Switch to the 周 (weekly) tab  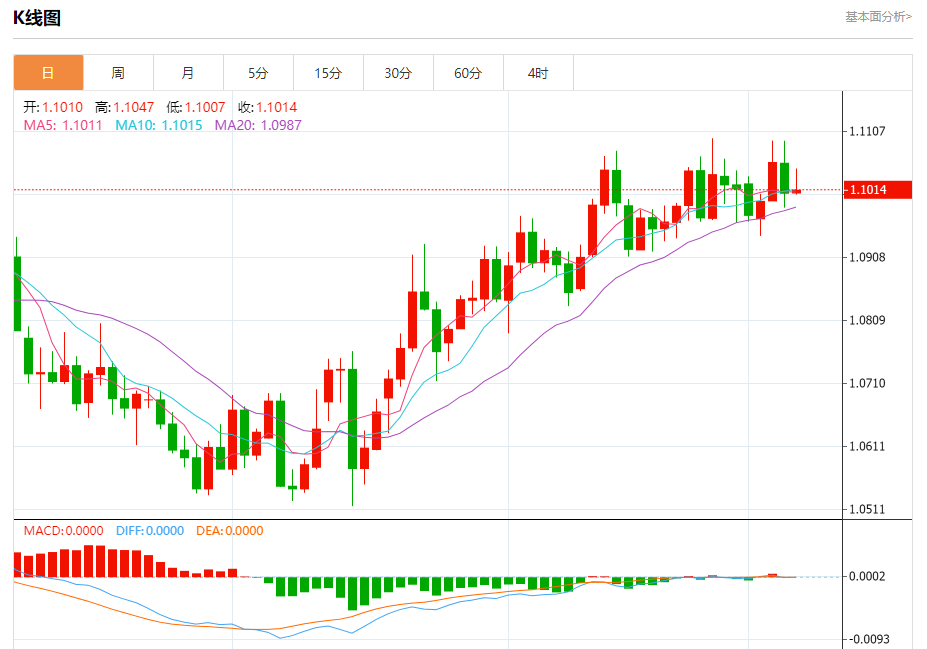pos(118,73)
